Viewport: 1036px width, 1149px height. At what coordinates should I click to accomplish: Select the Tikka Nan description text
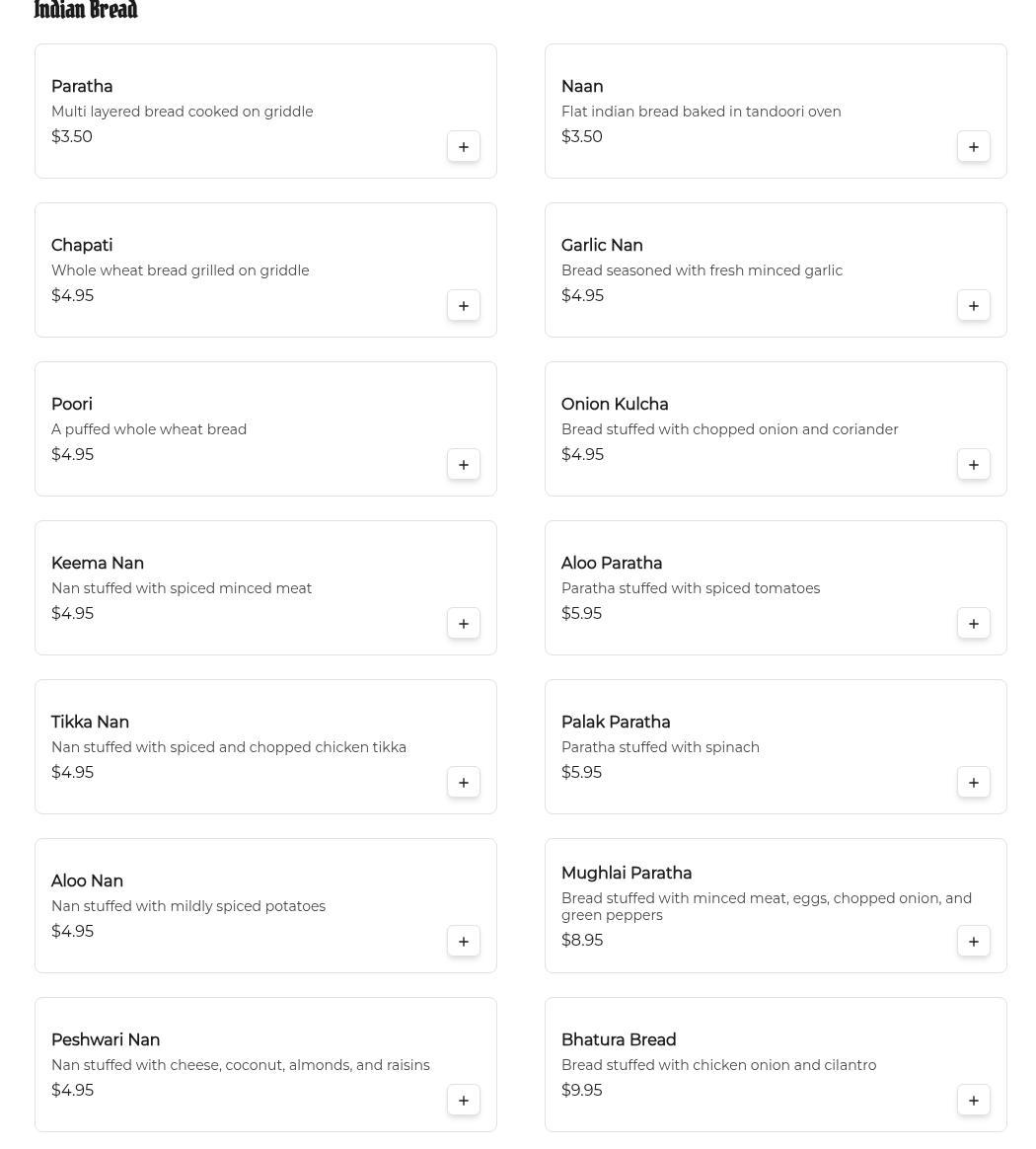[x=229, y=747]
